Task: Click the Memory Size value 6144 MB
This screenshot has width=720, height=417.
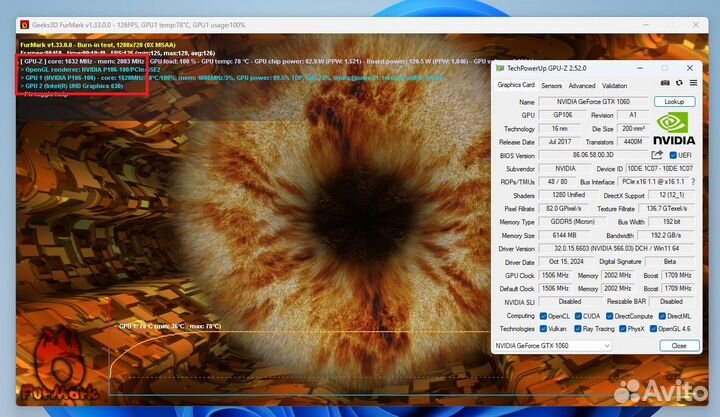Action: (x=564, y=235)
